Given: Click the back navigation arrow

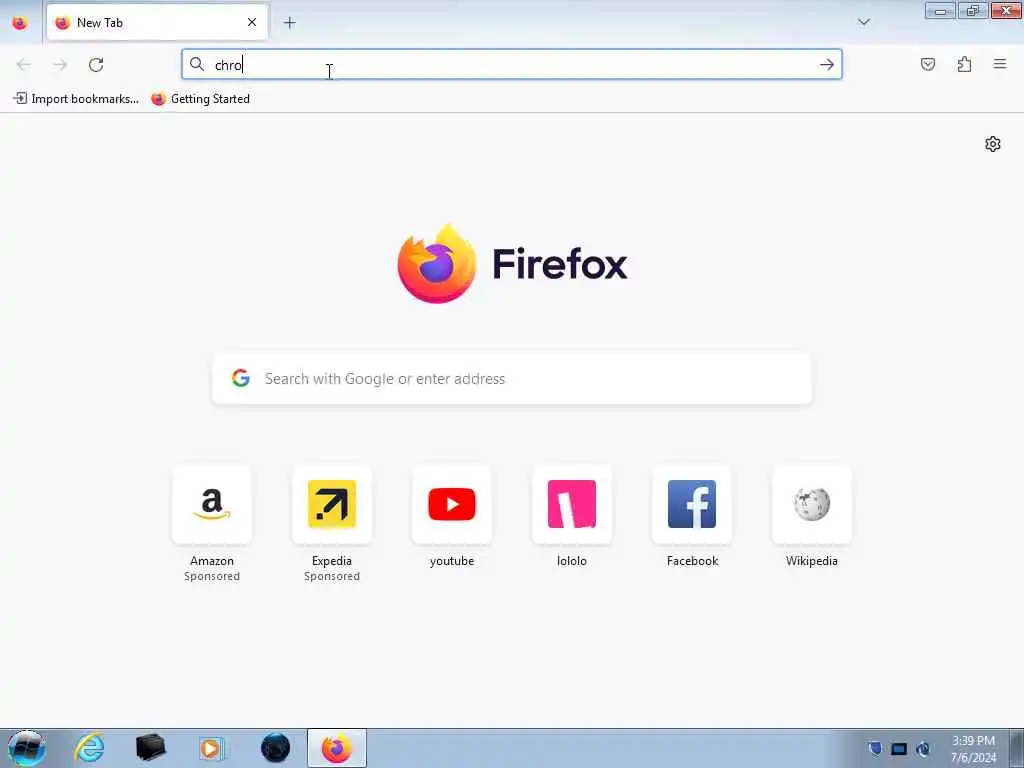Looking at the screenshot, I should pyautogui.click(x=24, y=65).
